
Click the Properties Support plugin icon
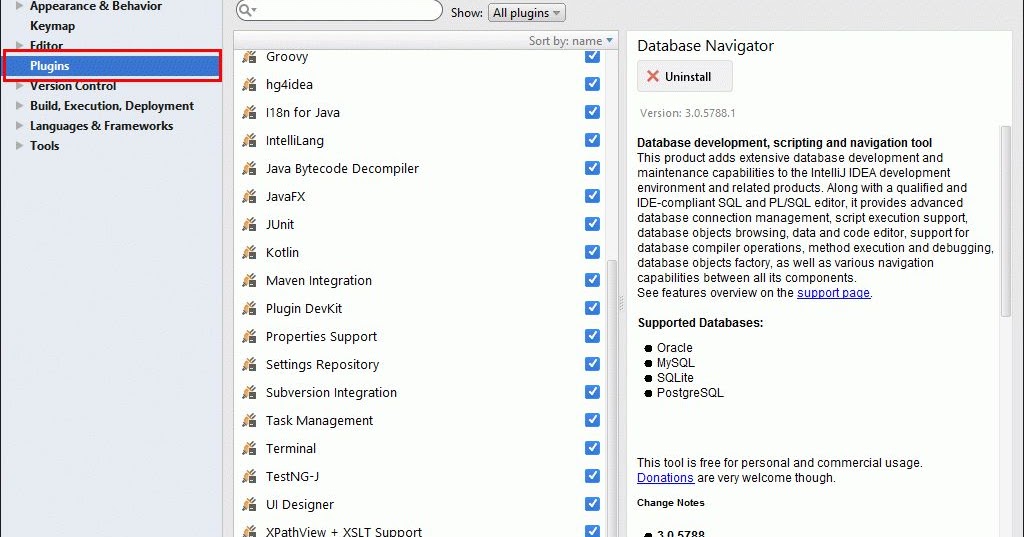tap(249, 336)
